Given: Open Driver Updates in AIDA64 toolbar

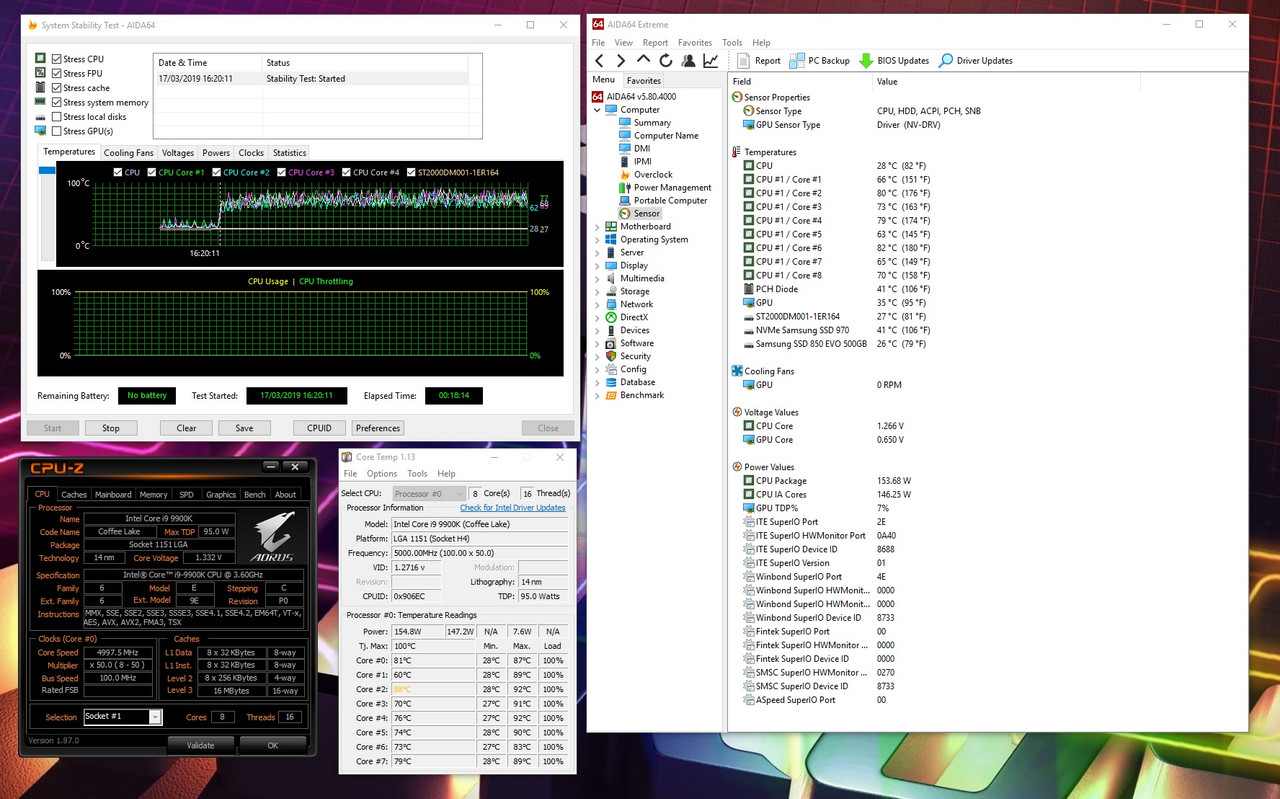Looking at the screenshot, I should [976, 61].
